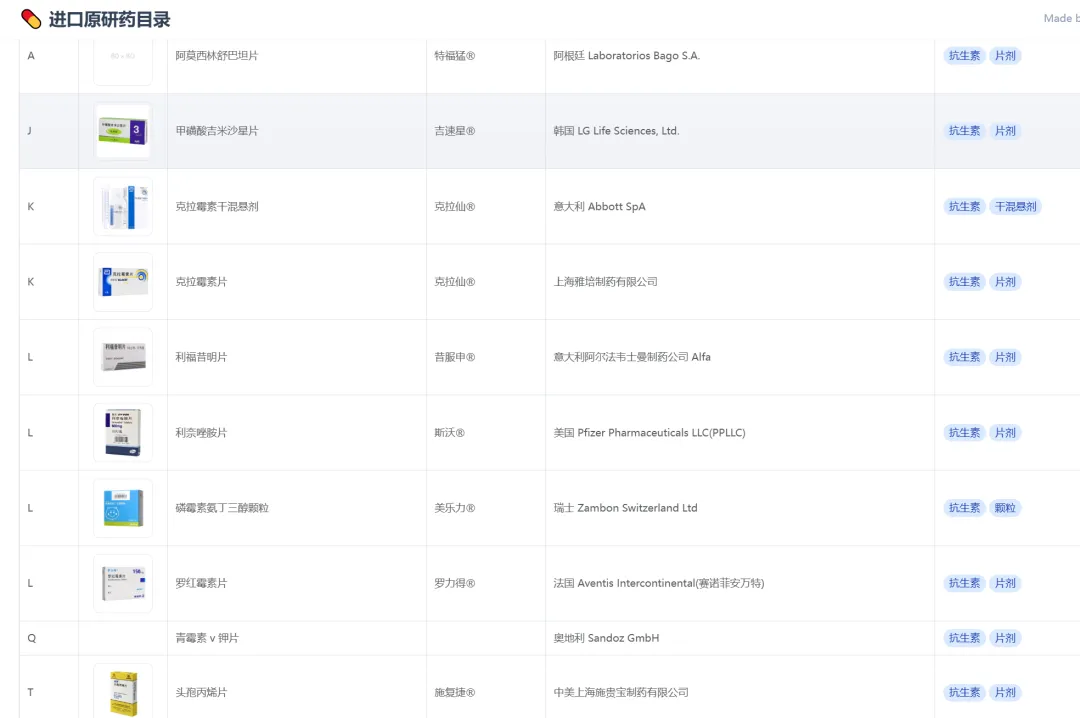Click the 抗生素 tag in 克拉霉素干混悬剂 row
Screen dimensions: 1080x718
pyautogui.click(x=964, y=206)
